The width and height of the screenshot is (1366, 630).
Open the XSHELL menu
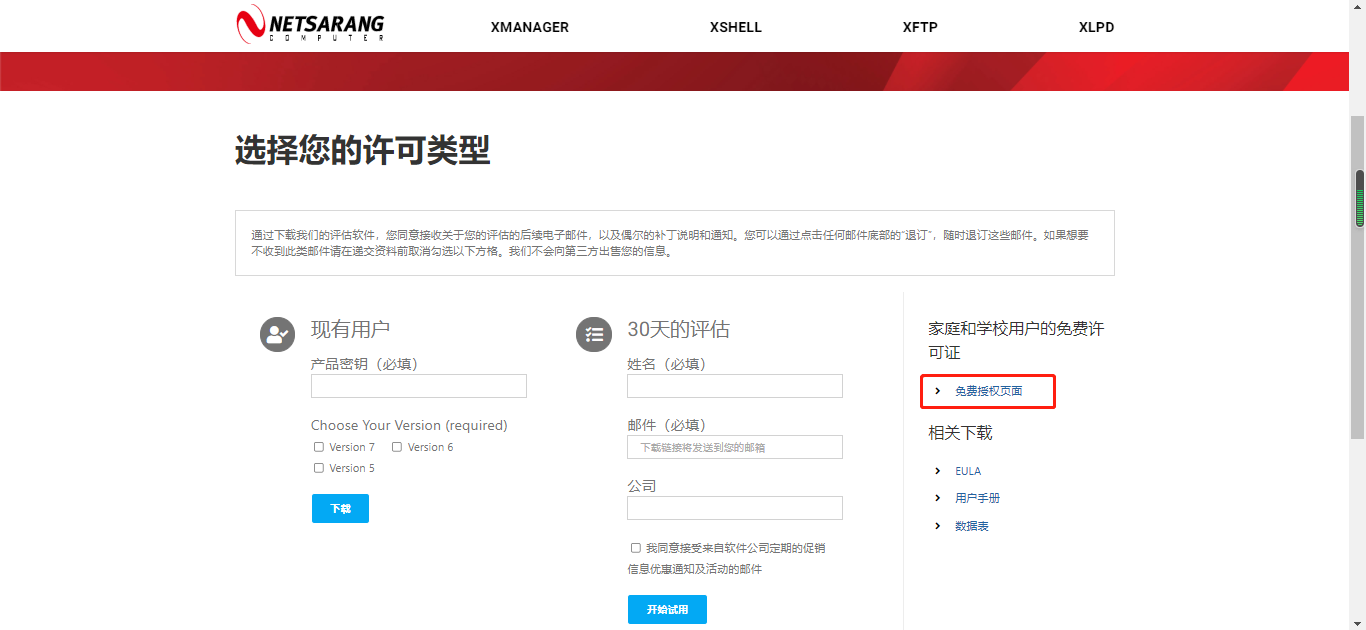pyautogui.click(x=736, y=27)
